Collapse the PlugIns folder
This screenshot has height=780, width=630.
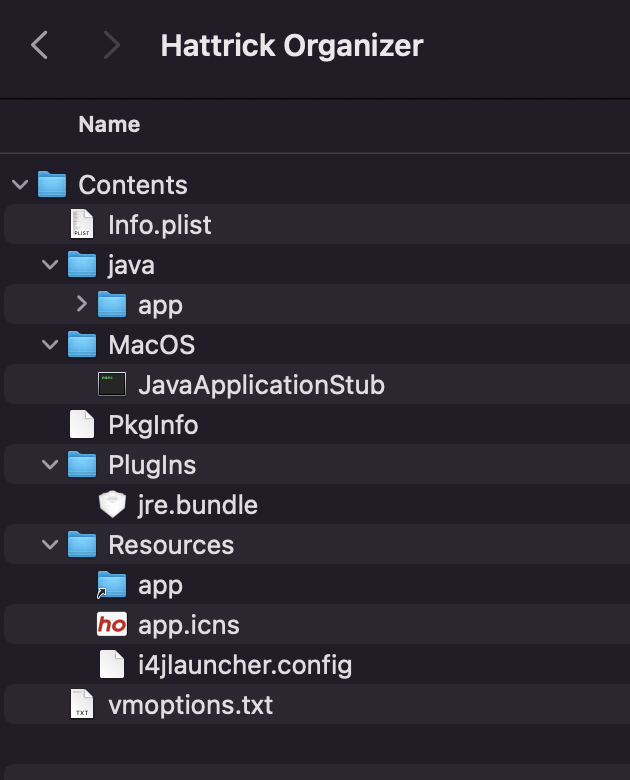coord(50,465)
